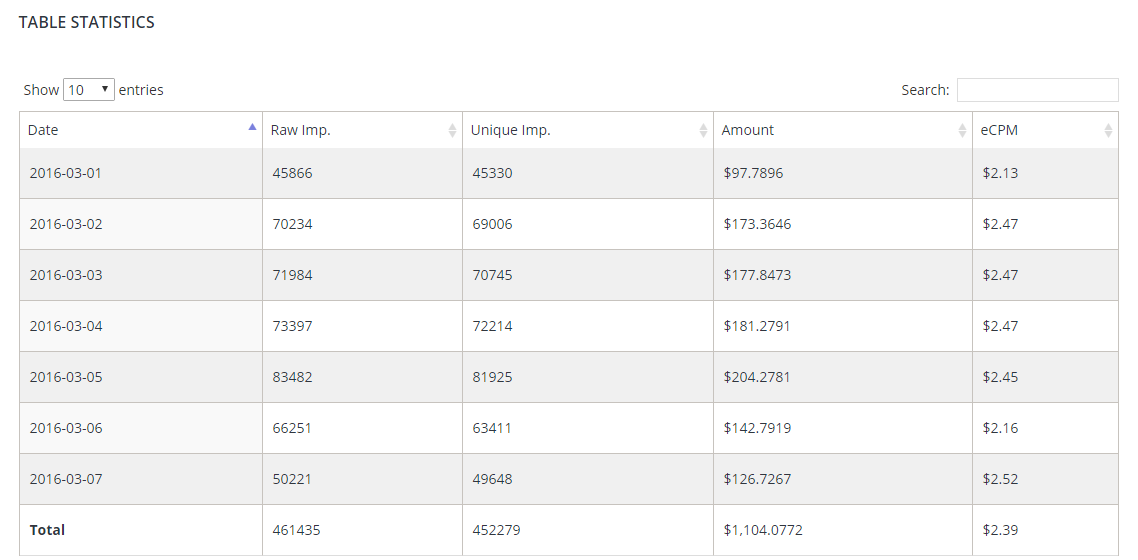Click the Amount column sort arrows icon

click(963, 130)
